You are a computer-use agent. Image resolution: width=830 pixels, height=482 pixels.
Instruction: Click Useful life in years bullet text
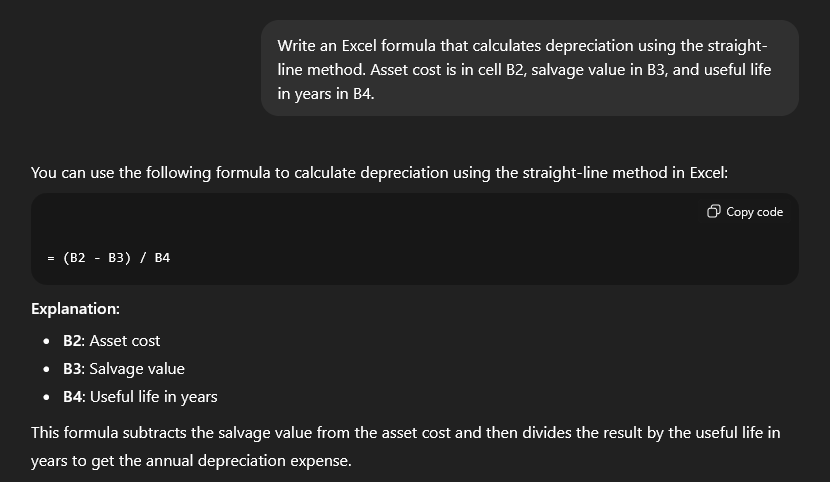pos(153,397)
